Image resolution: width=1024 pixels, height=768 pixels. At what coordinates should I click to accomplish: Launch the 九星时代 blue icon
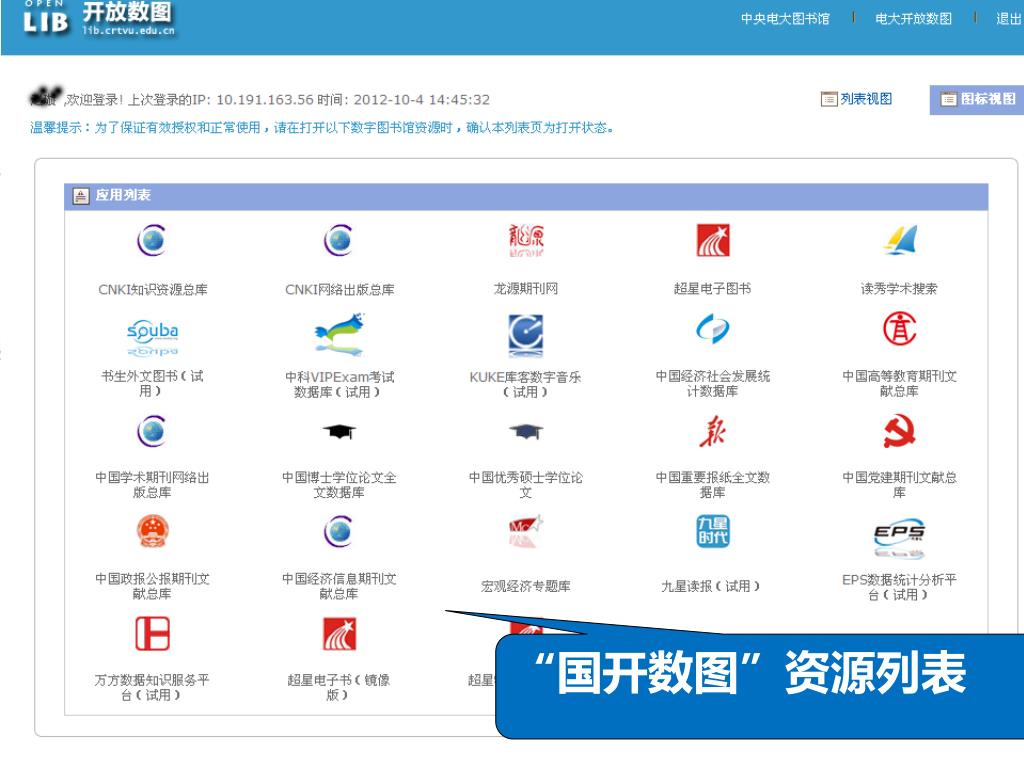[712, 531]
